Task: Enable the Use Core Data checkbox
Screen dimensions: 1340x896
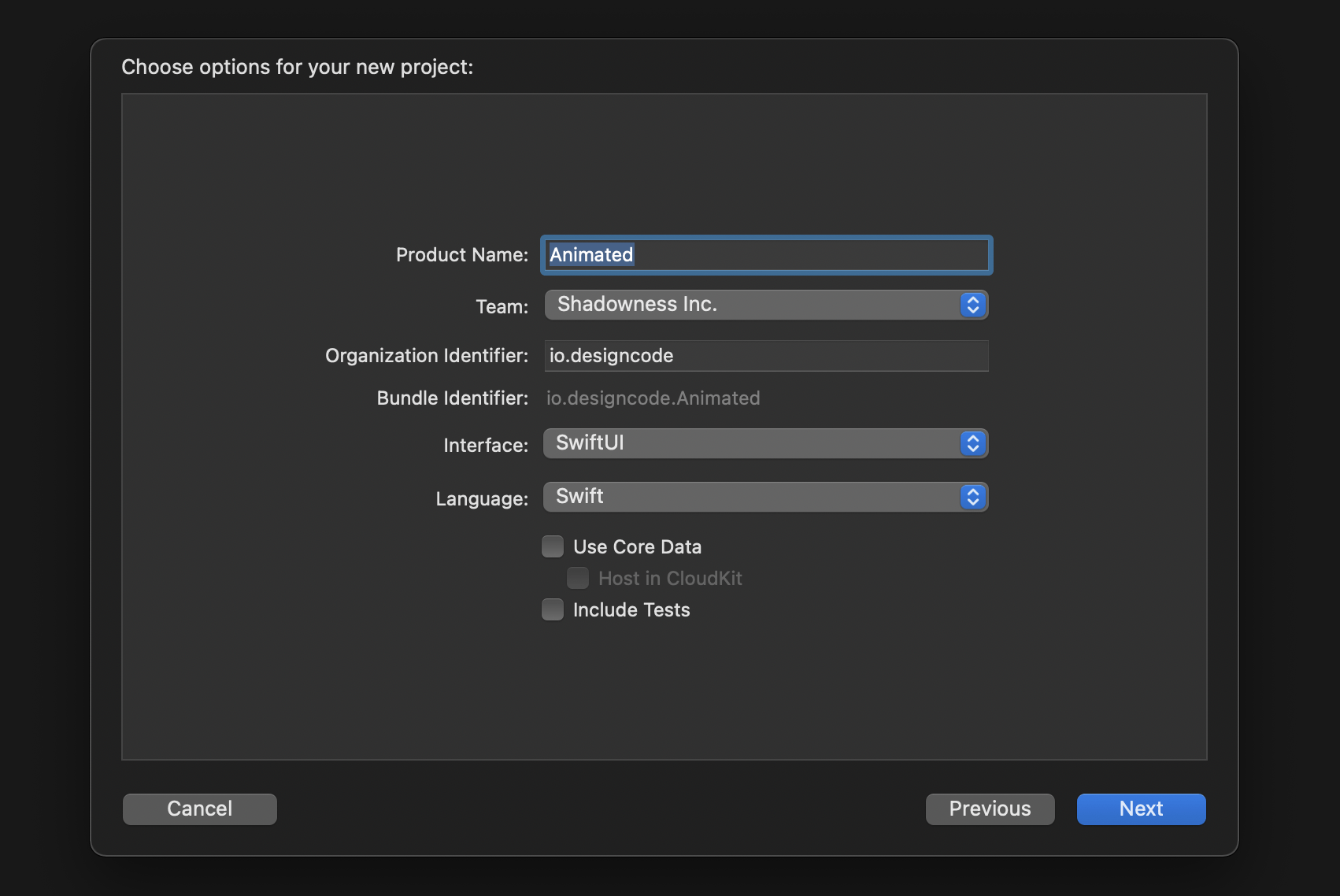Action: [553, 546]
